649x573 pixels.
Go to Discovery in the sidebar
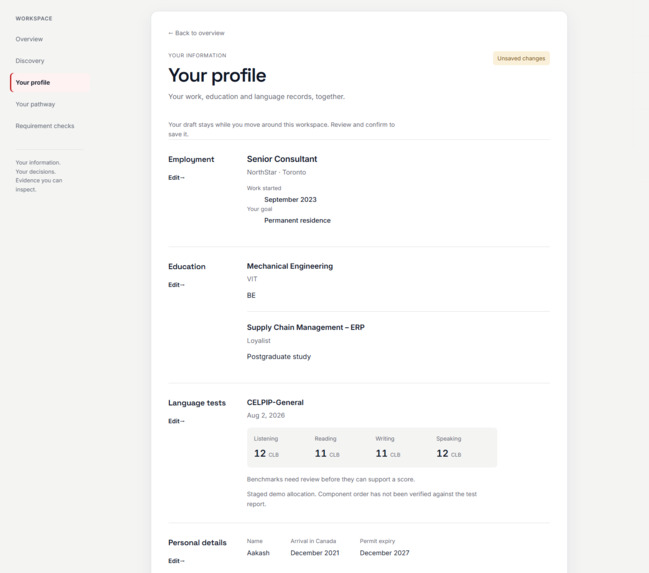point(30,61)
